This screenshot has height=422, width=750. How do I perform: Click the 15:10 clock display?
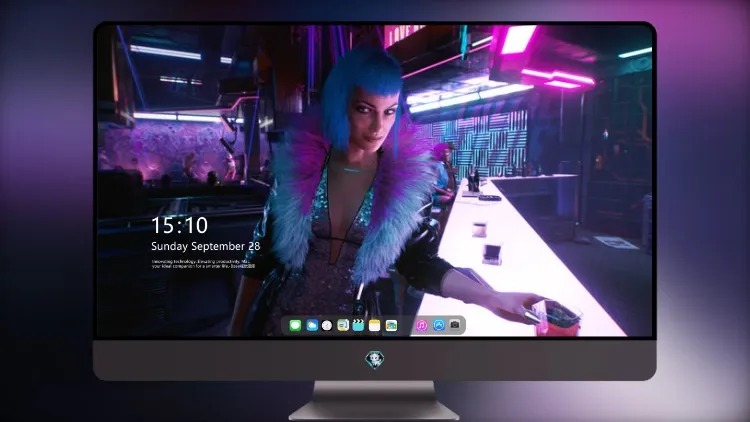(x=179, y=225)
